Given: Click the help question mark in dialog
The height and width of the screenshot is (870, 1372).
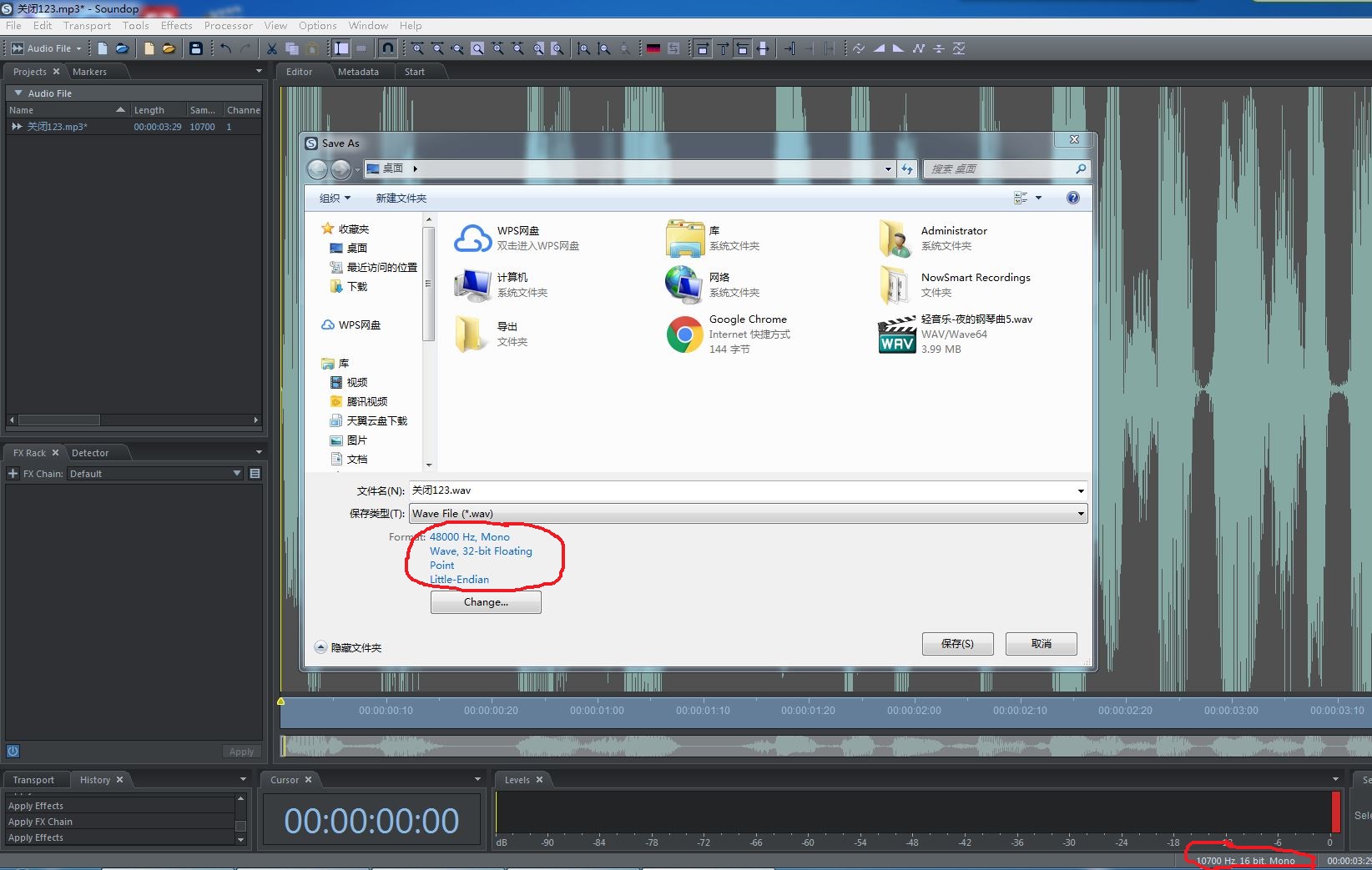Looking at the screenshot, I should [x=1072, y=198].
